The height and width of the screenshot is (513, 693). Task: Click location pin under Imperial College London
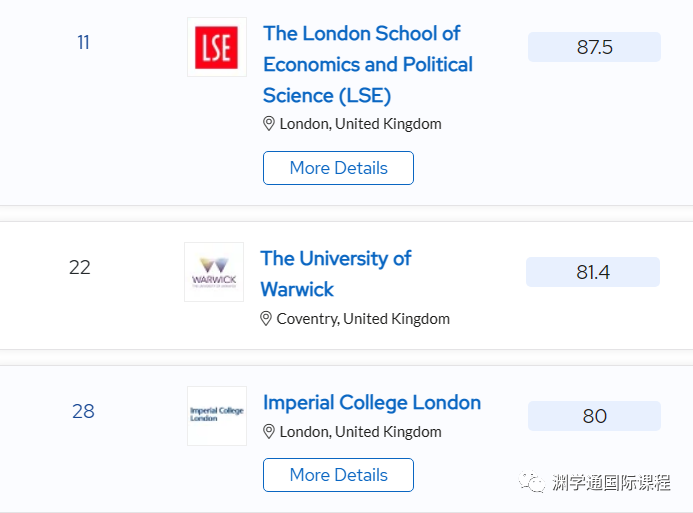tap(268, 432)
